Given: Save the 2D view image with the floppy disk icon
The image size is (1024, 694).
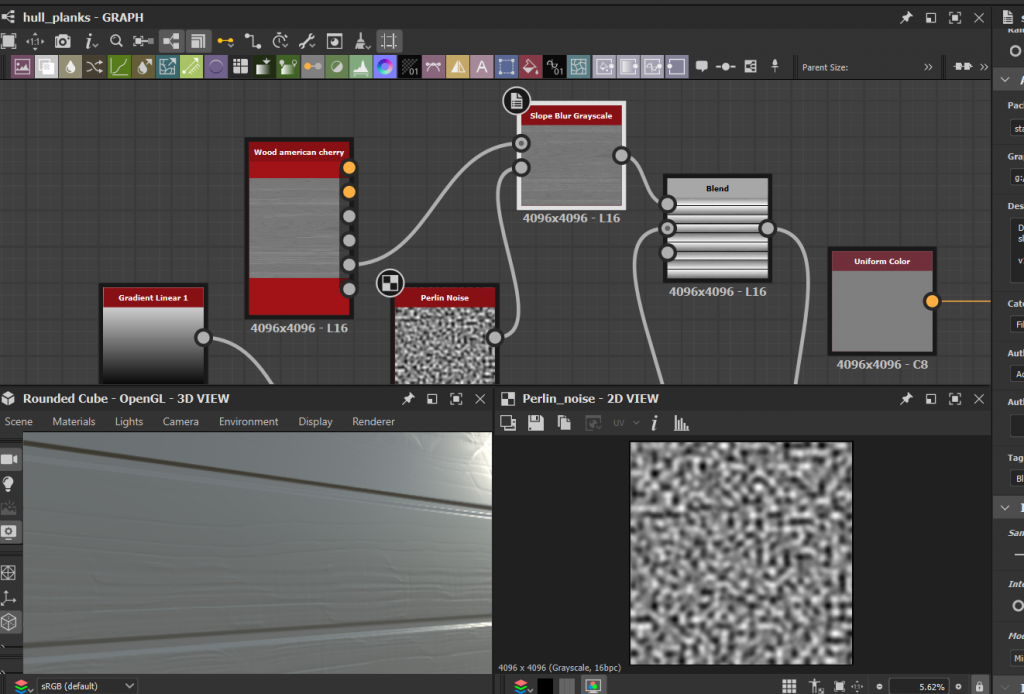Looking at the screenshot, I should [536, 423].
